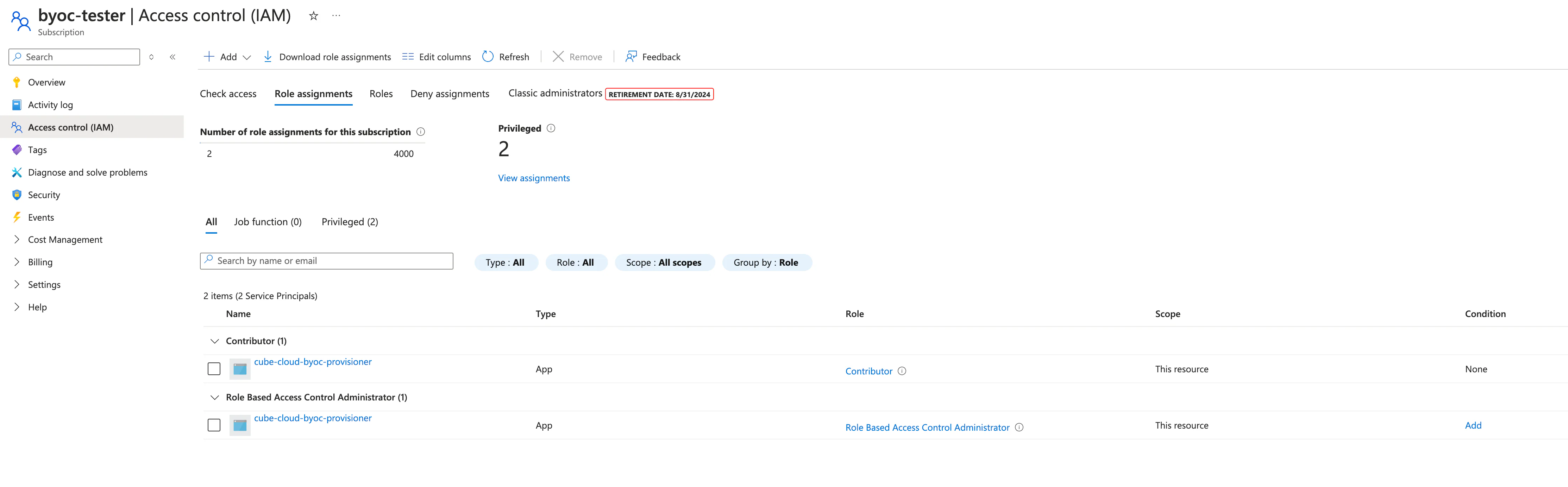
Task: Click the Add condition link
Action: pos(1473,425)
